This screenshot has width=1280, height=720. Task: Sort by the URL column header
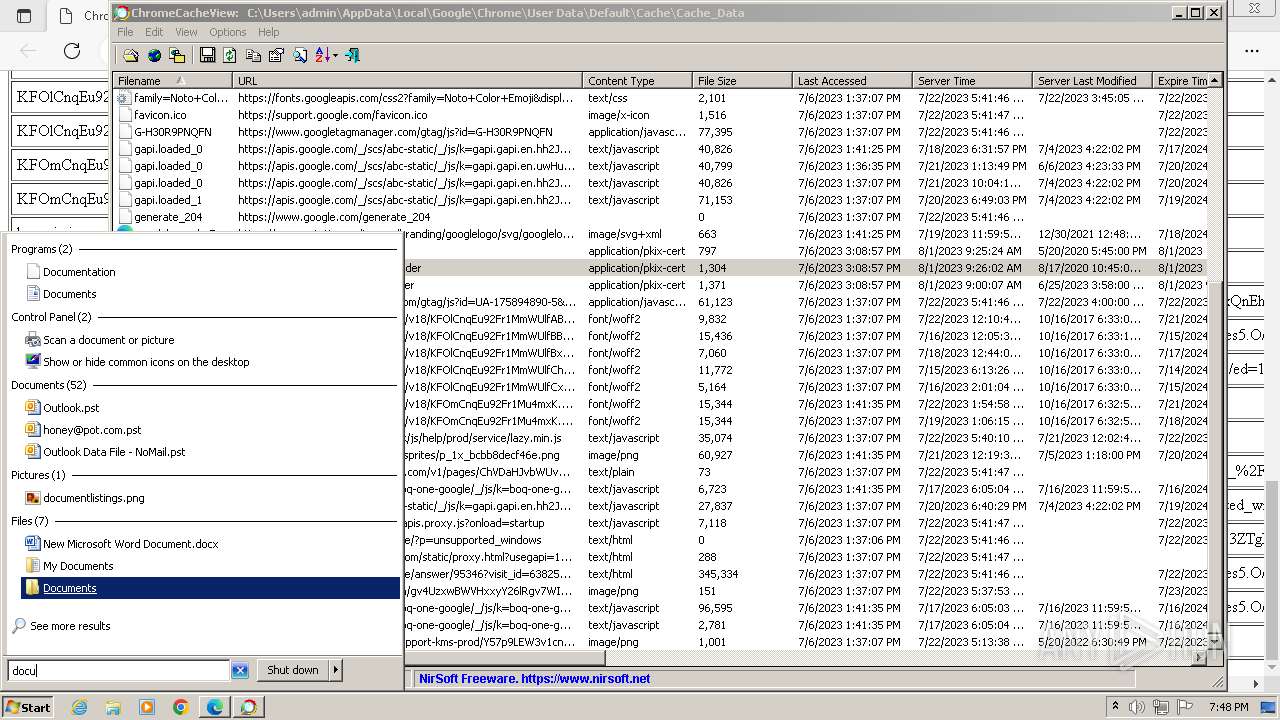[407, 81]
